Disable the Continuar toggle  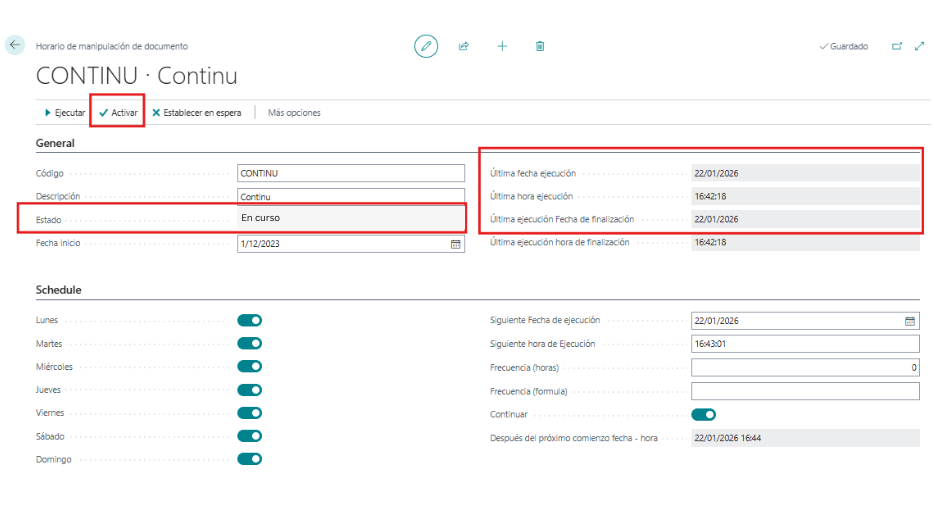pyautogui.click(x=703, y=414)
